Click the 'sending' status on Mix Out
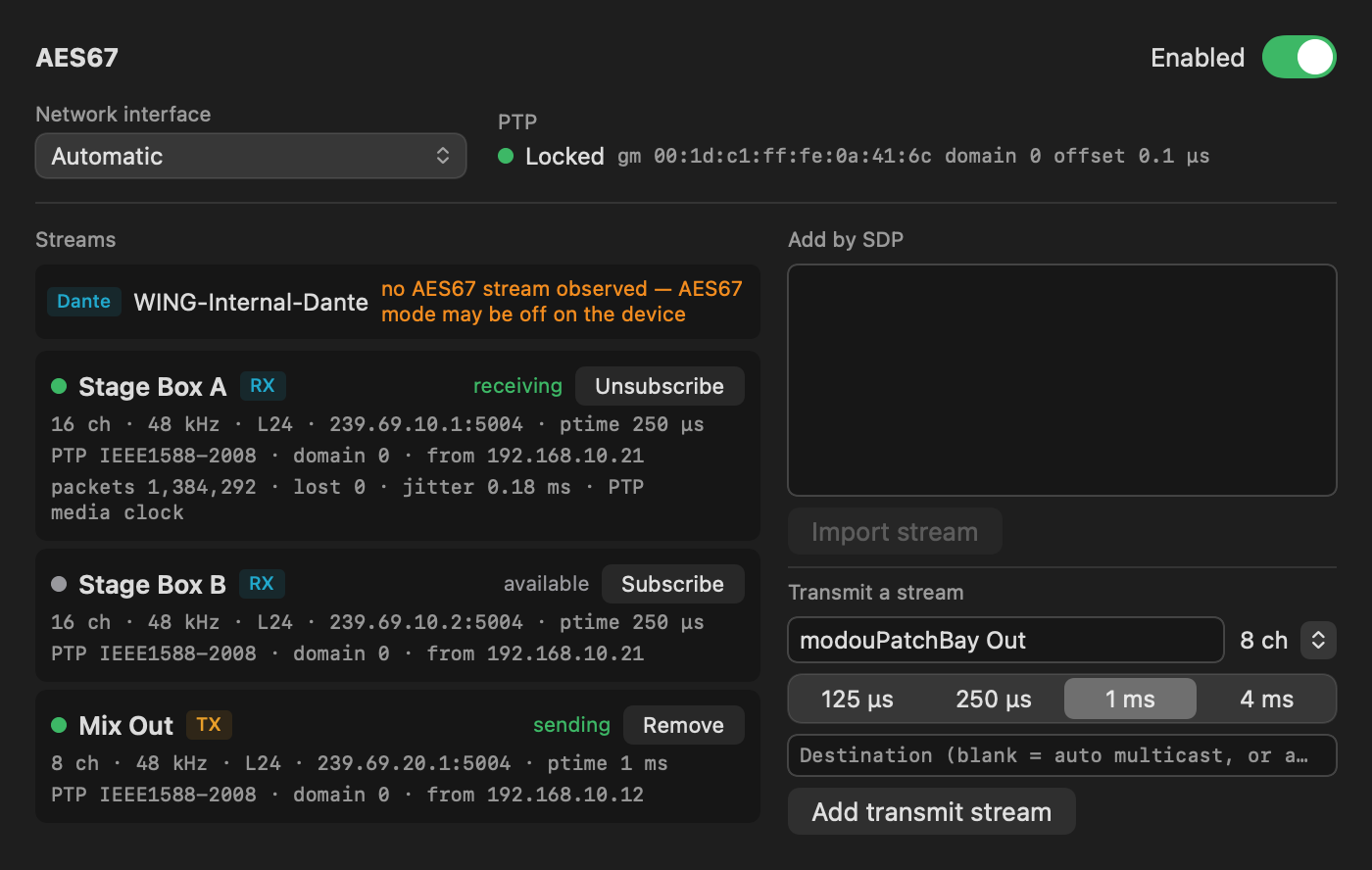 571,725
